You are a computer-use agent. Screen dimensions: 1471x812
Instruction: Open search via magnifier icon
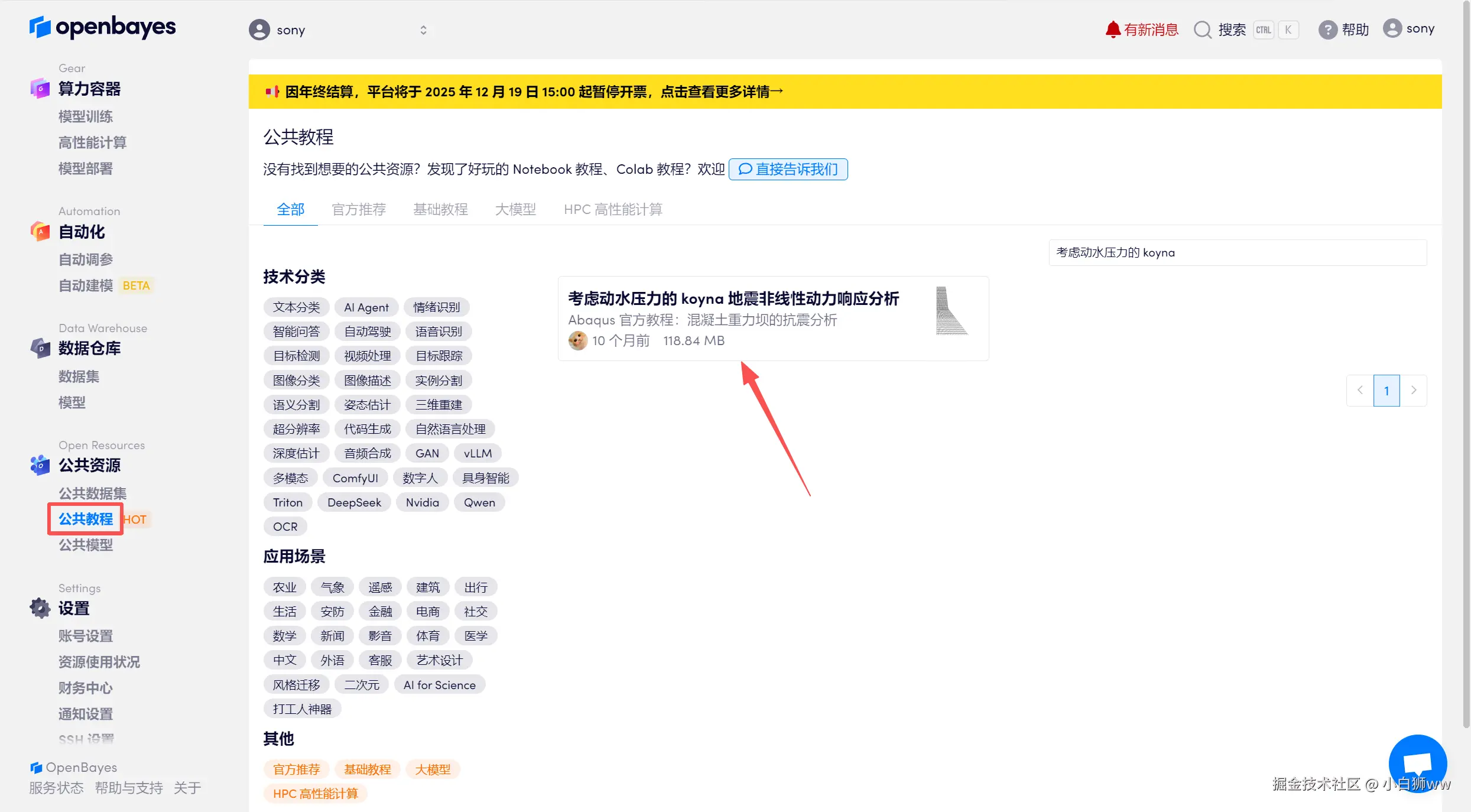pyautogui.click(x=1202, y=30)
